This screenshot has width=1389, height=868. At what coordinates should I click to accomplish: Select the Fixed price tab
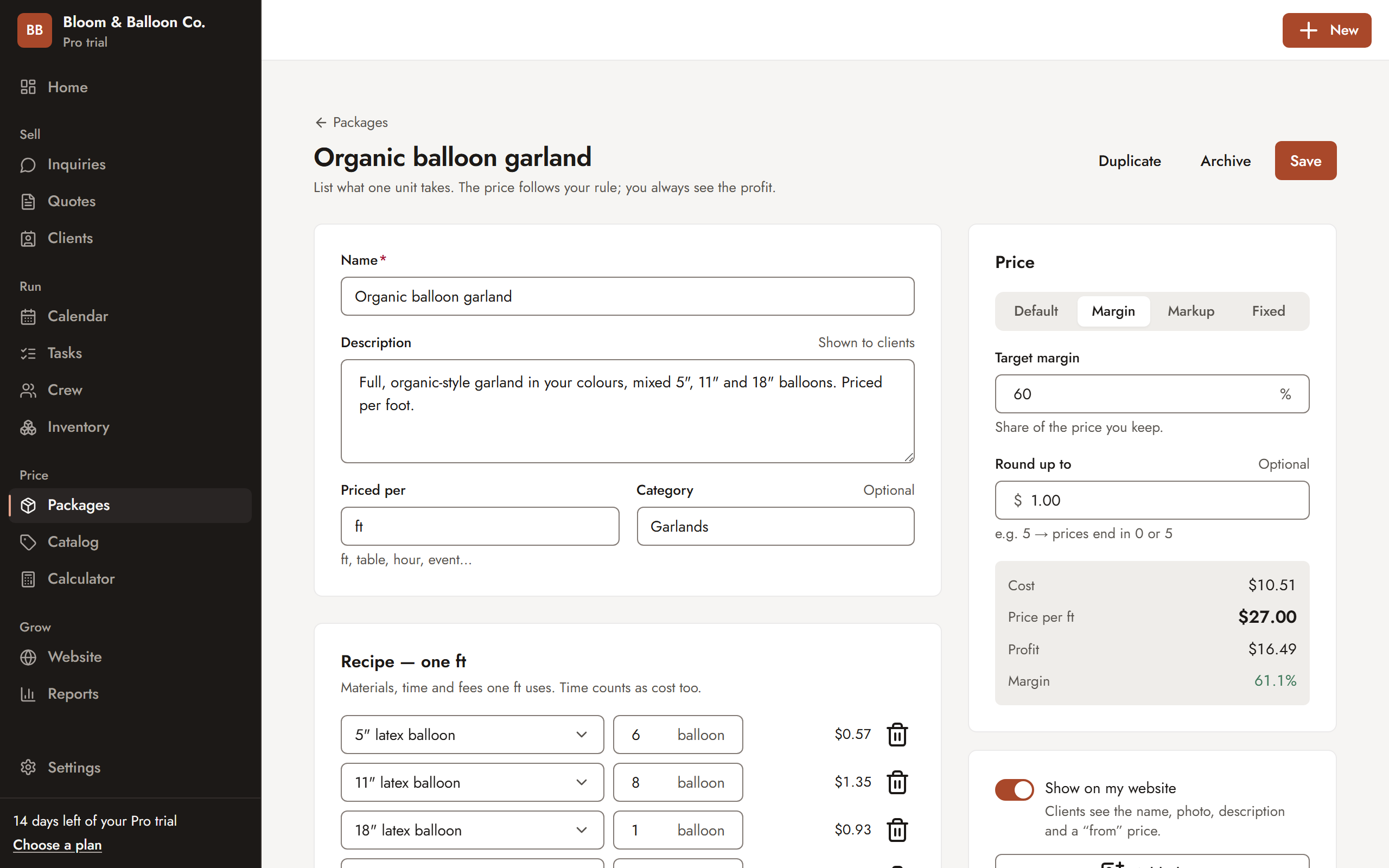click(x=1269, y=311)
